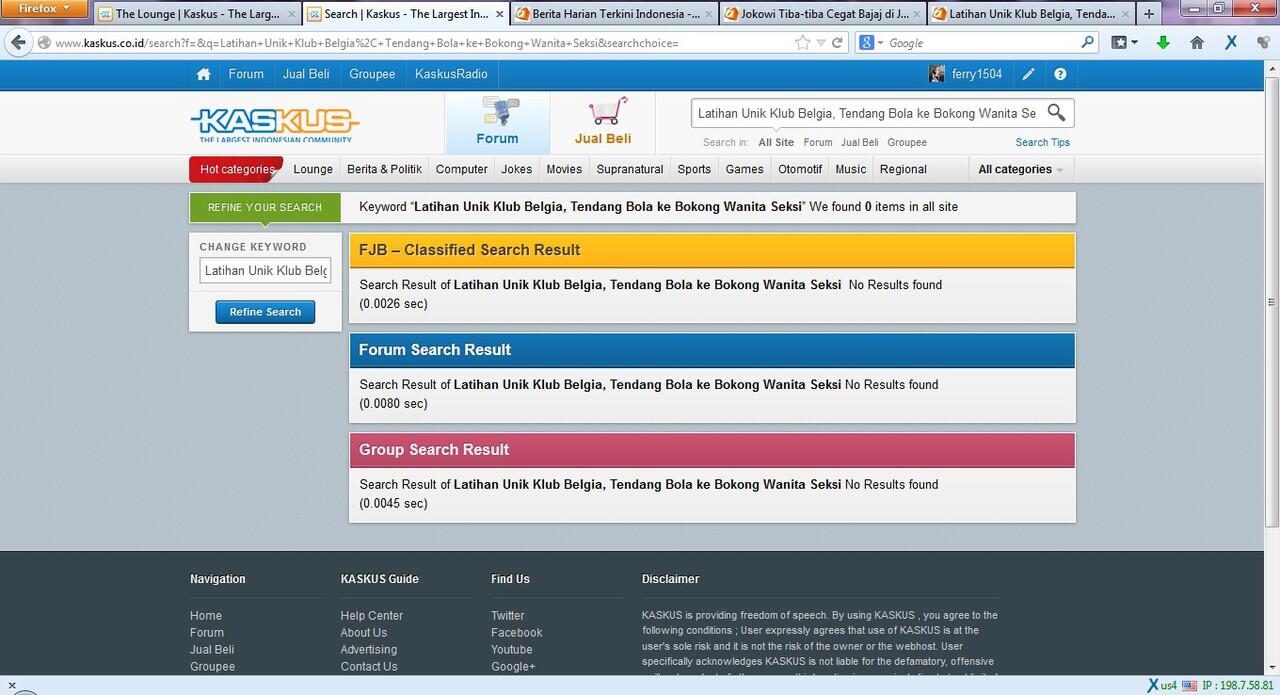
Task: Select the Jual Beli cart icon tab
Action: pos(603,122)
